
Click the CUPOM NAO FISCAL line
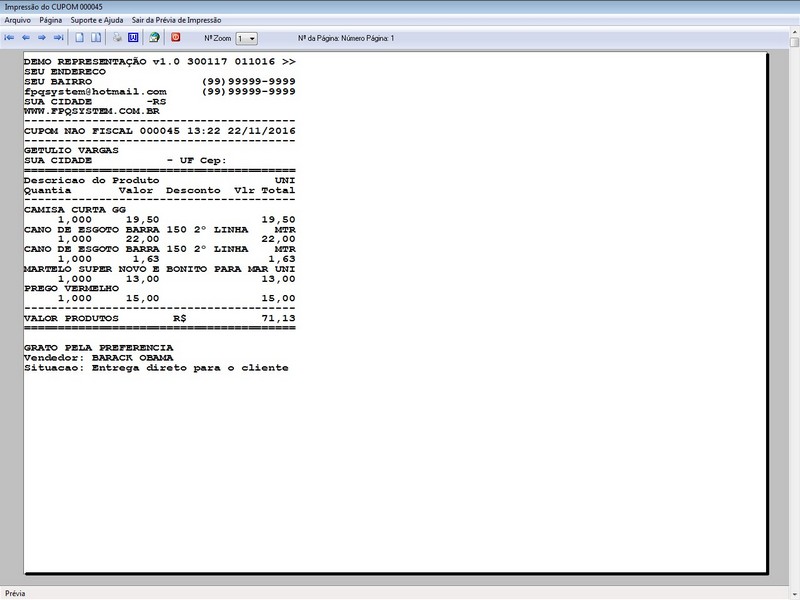click(x=160, y=131)
